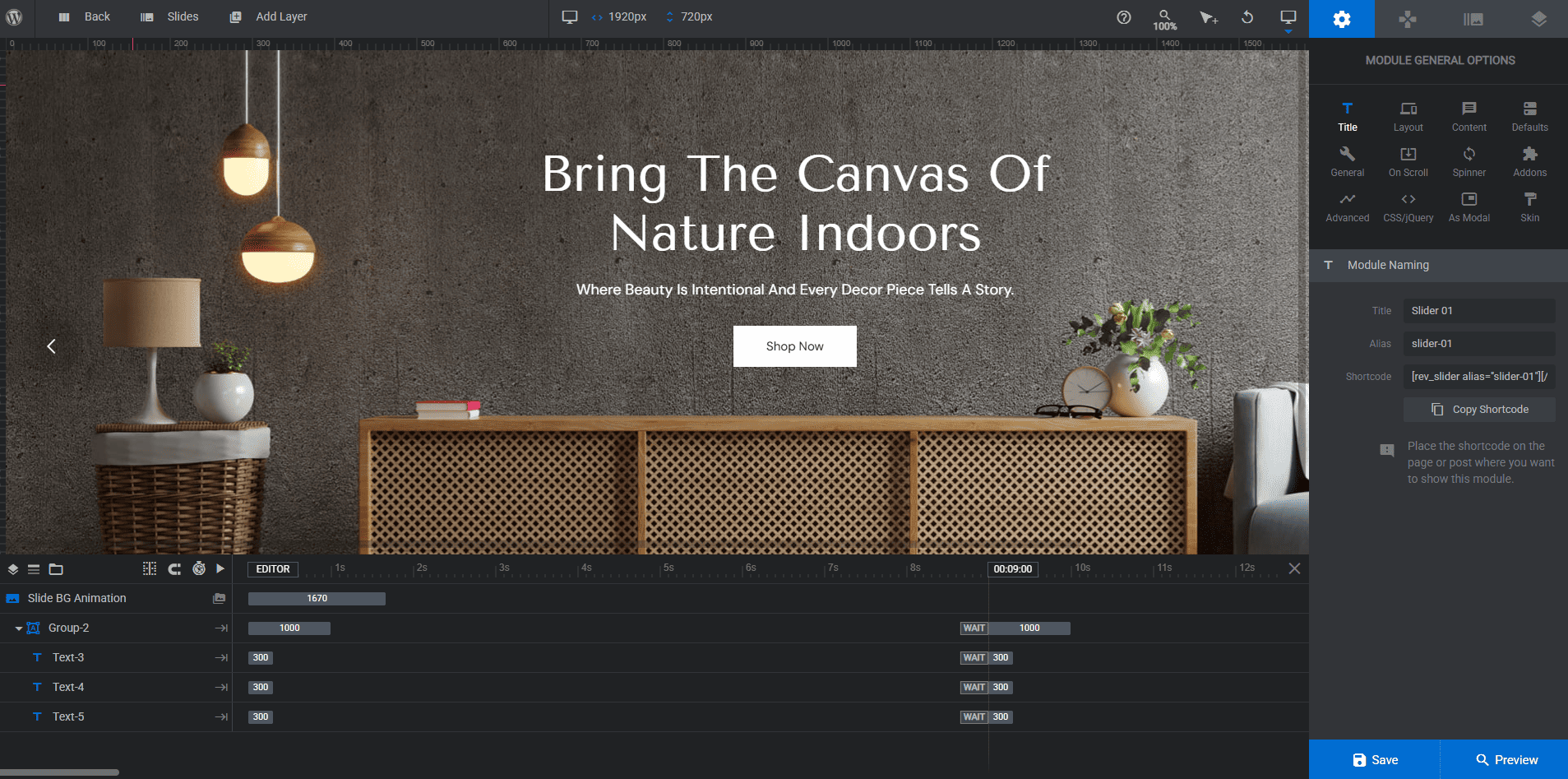Switch to the layer options tab
Image resolution: width=1568 pixels, height=779 pixels.
[x=1538, y=19]
